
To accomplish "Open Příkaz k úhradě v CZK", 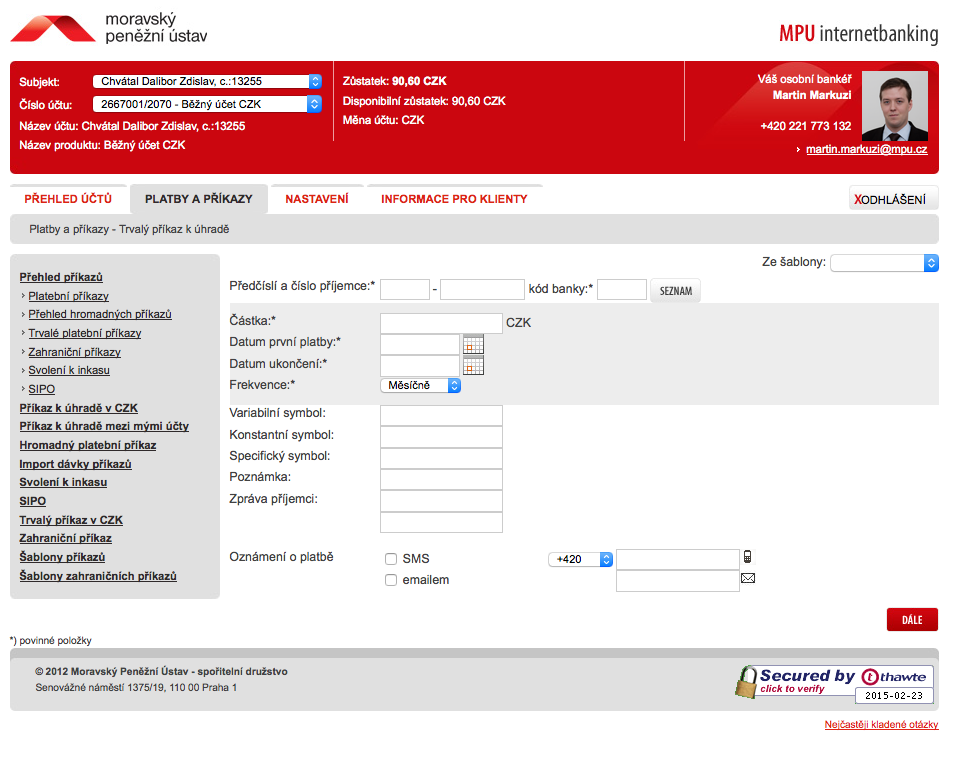I will (x=78, y=408).
